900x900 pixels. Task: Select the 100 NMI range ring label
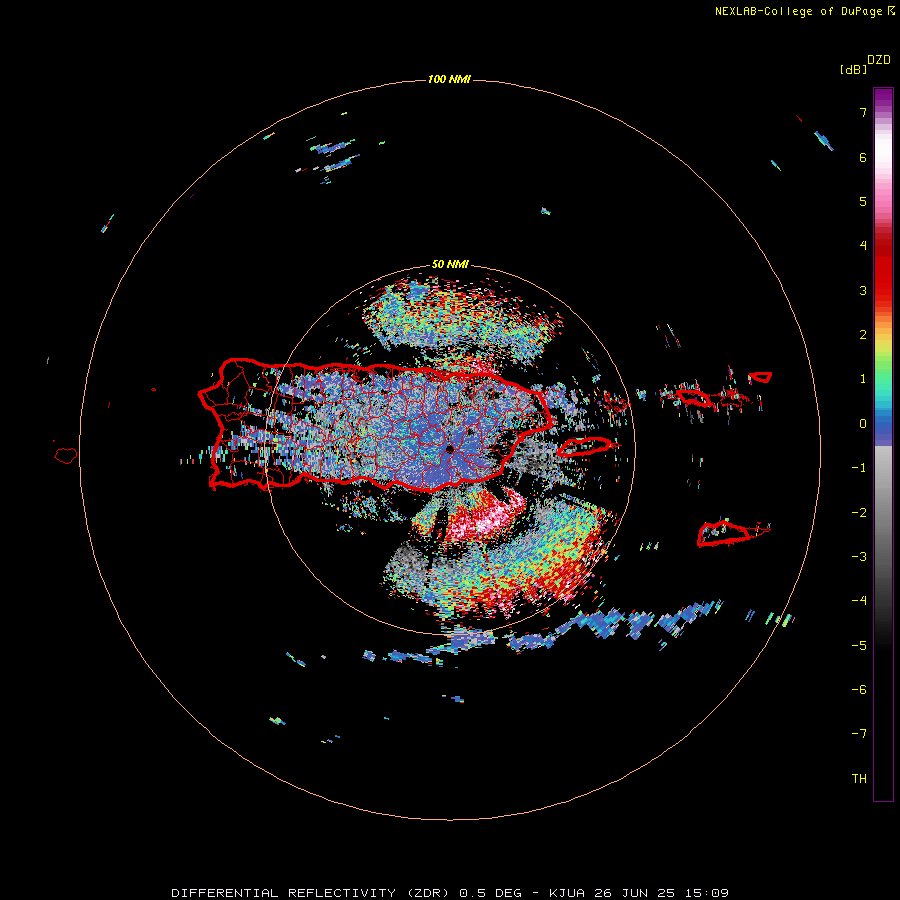click(x=449, y=79)
